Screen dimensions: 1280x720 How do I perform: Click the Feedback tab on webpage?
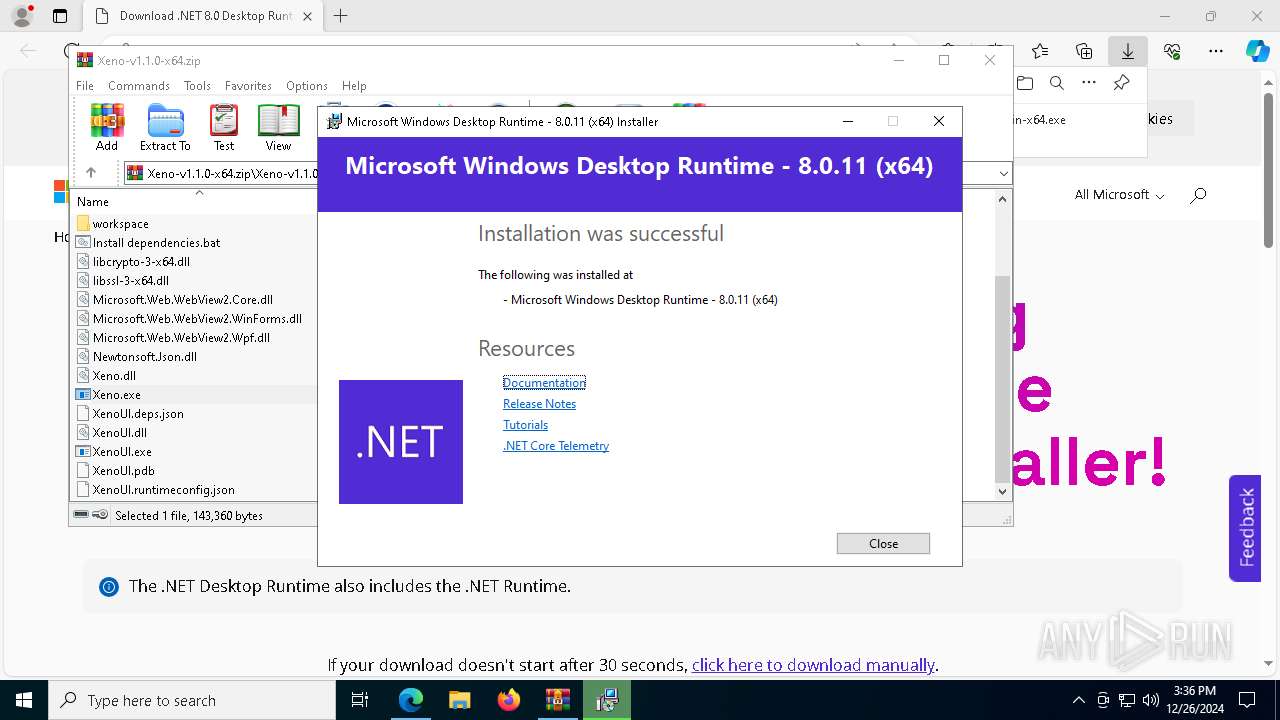[1245, 527]
